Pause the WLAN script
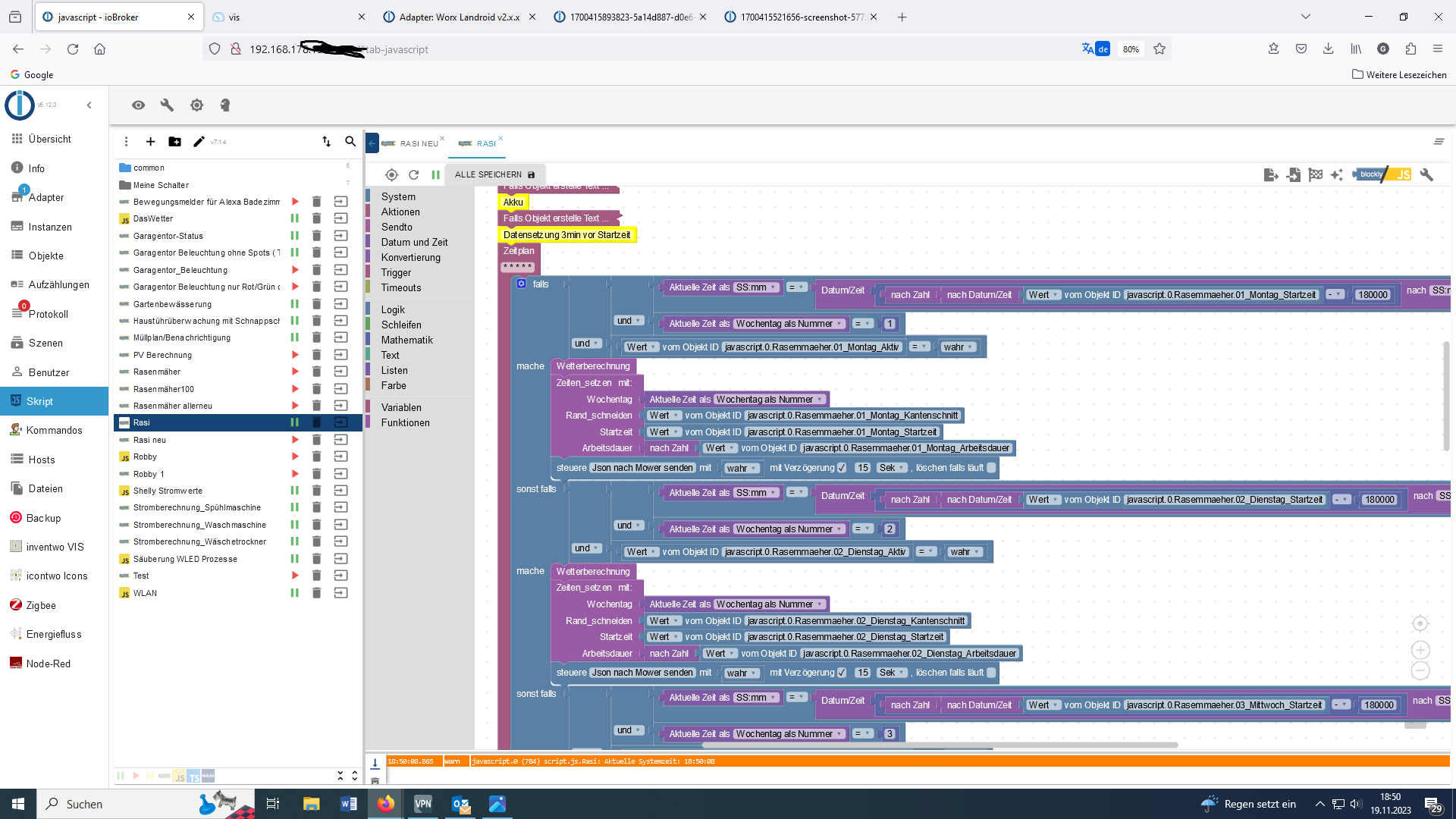The width and height of the screenshot is (1456, 819). (295, 593)
